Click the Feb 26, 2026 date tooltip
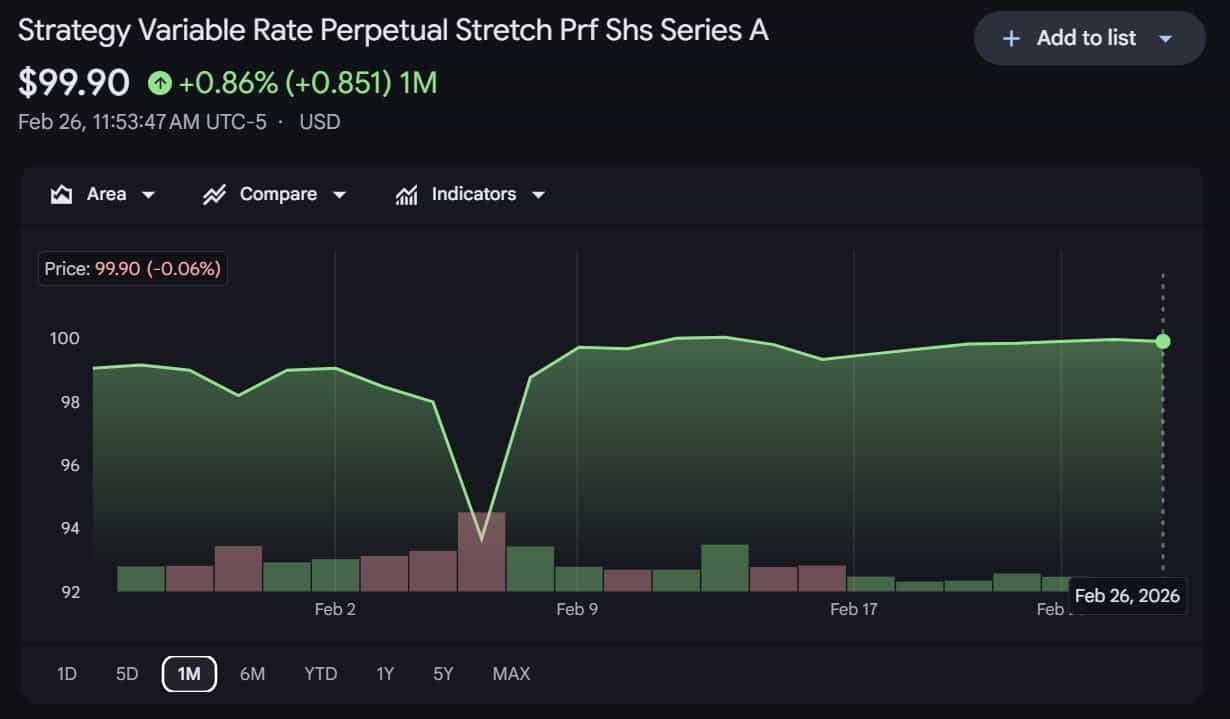The width and height of the screenshot is (1230, 719). [x=1127, y=595]
